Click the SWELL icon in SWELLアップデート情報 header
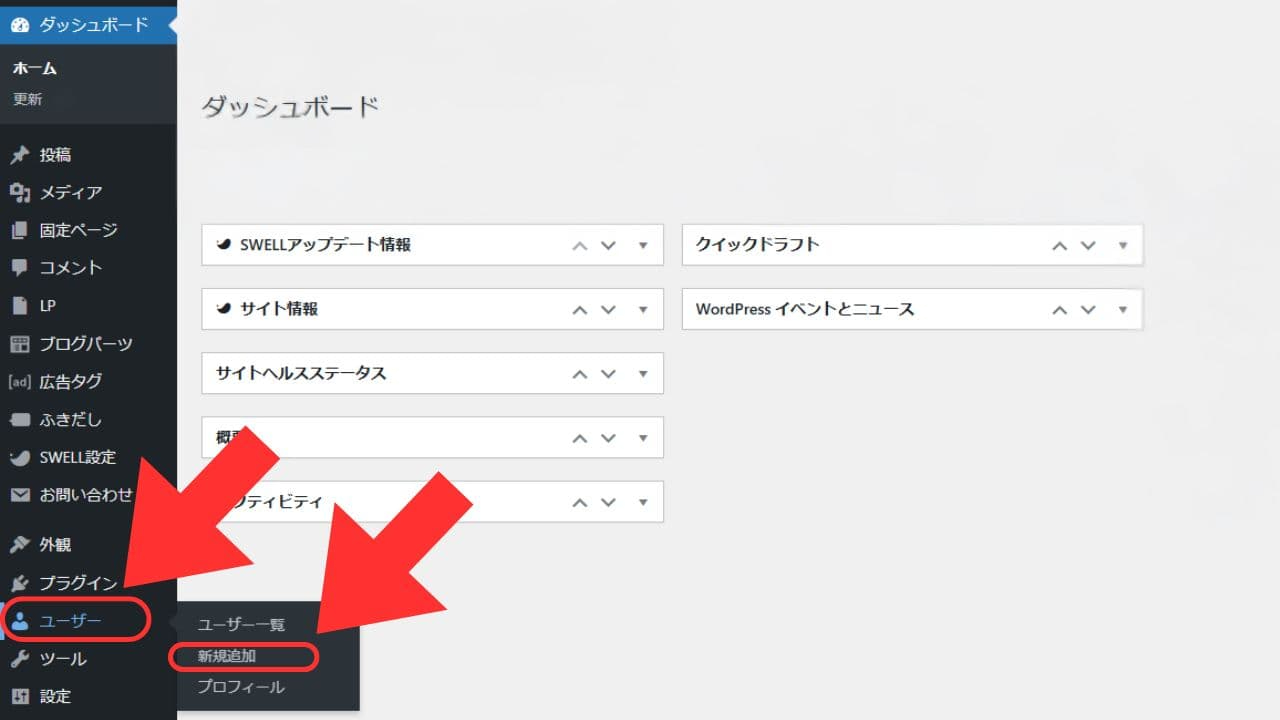 coord(225,244)
